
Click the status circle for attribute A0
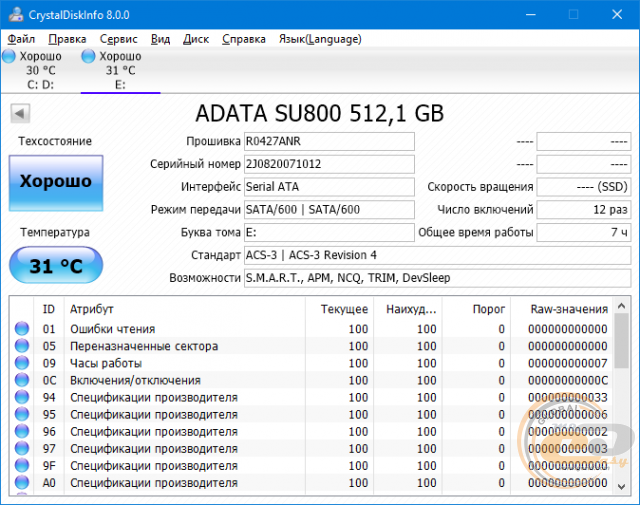(x=22, y=483)
